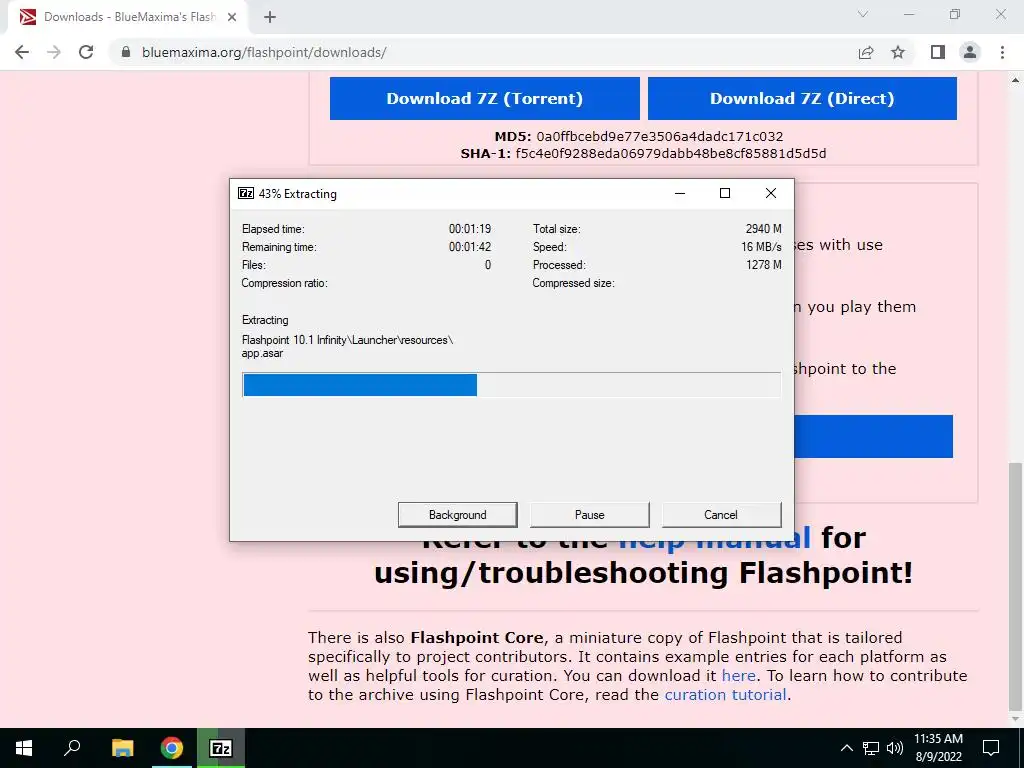Image resolution: width=1024 pixels, height=768 pixels.
Task: Open Chrome profile avatar
Action: click(970, 52)
